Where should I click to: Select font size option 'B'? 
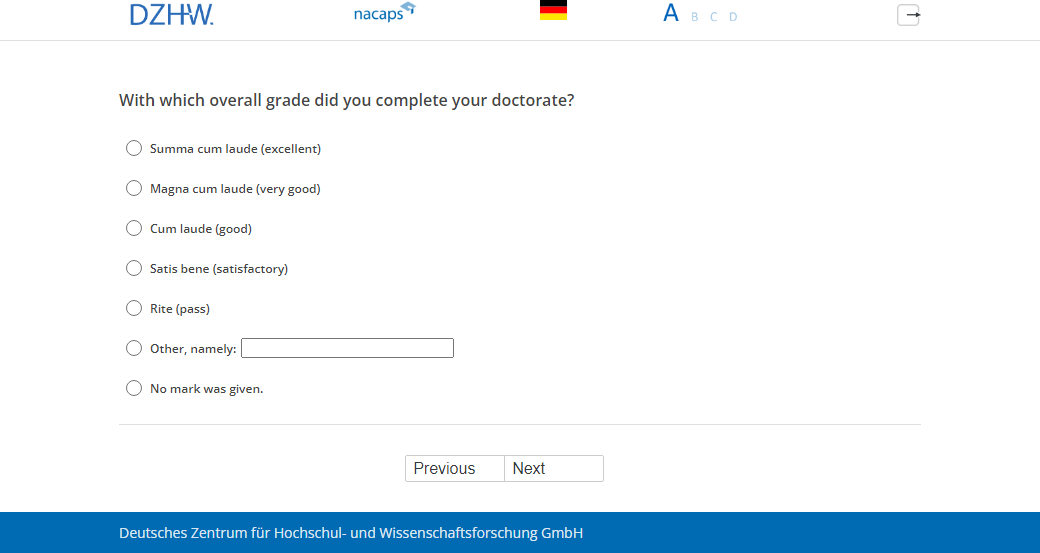(x=694, y=17)
